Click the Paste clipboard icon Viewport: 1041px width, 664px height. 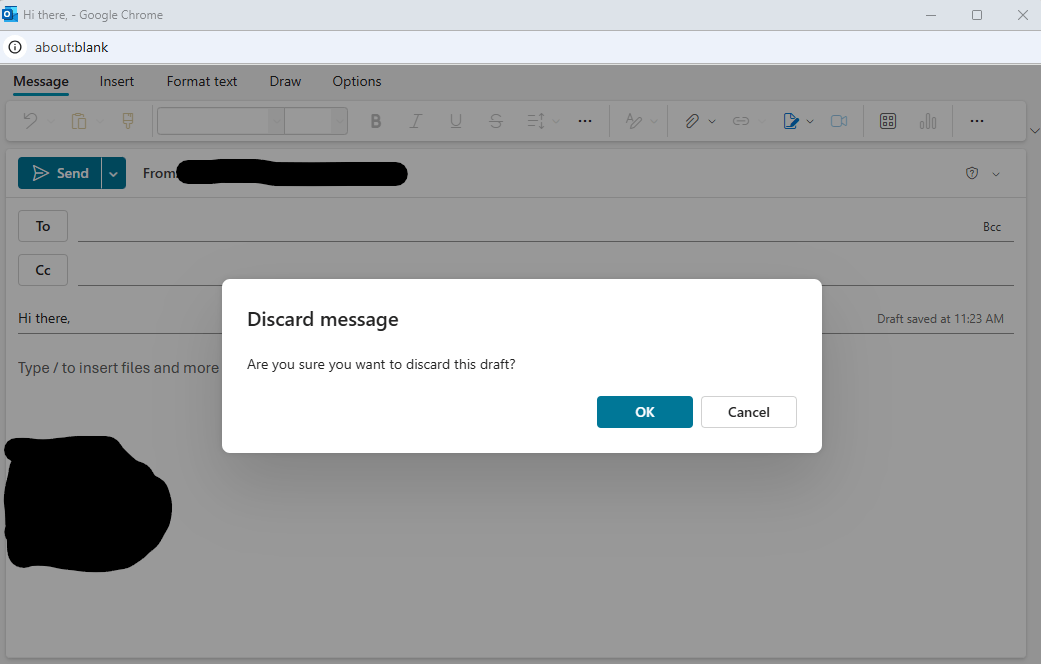point(79,121)
